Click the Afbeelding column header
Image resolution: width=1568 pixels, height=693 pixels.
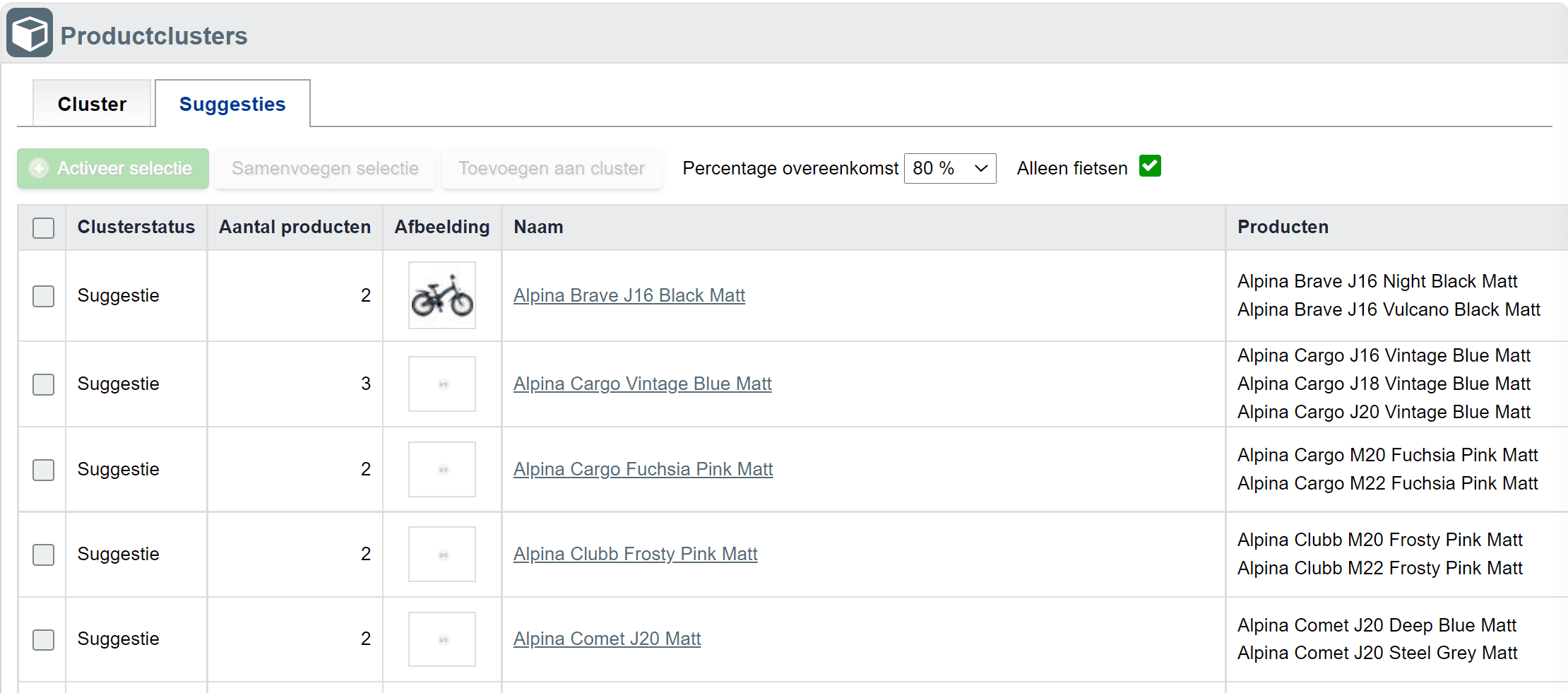[442, 227]
